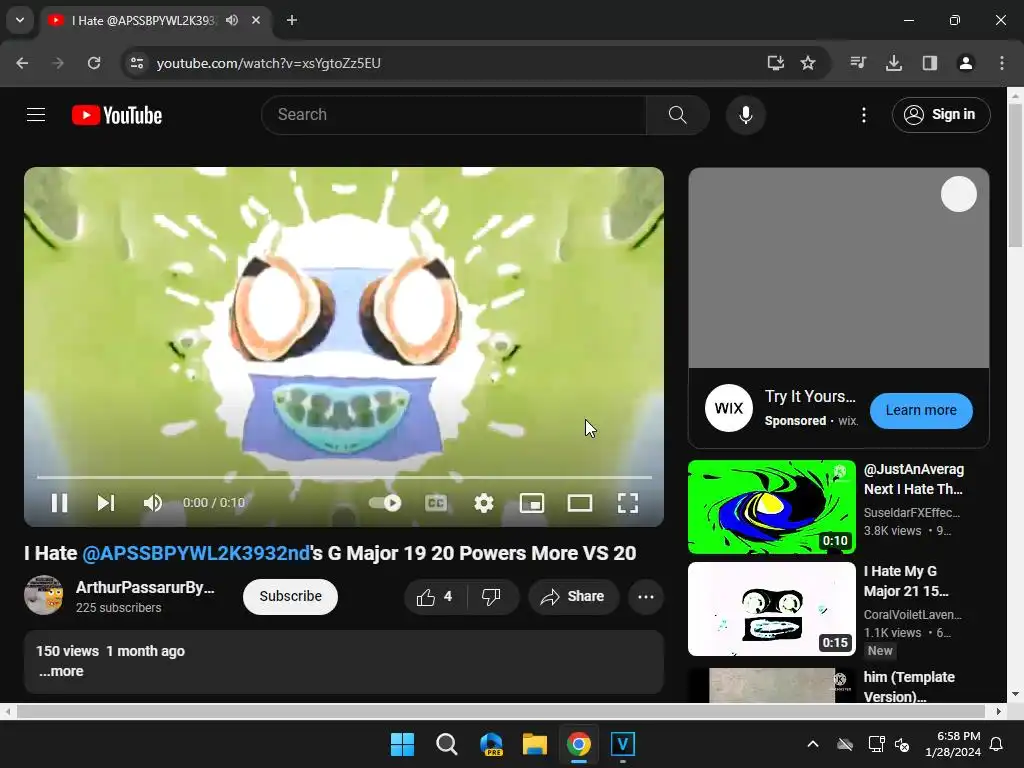The image size is (1024, 768).
Task: Switch to theater mode
Action: pyautogui.click(x=580, y=503)
